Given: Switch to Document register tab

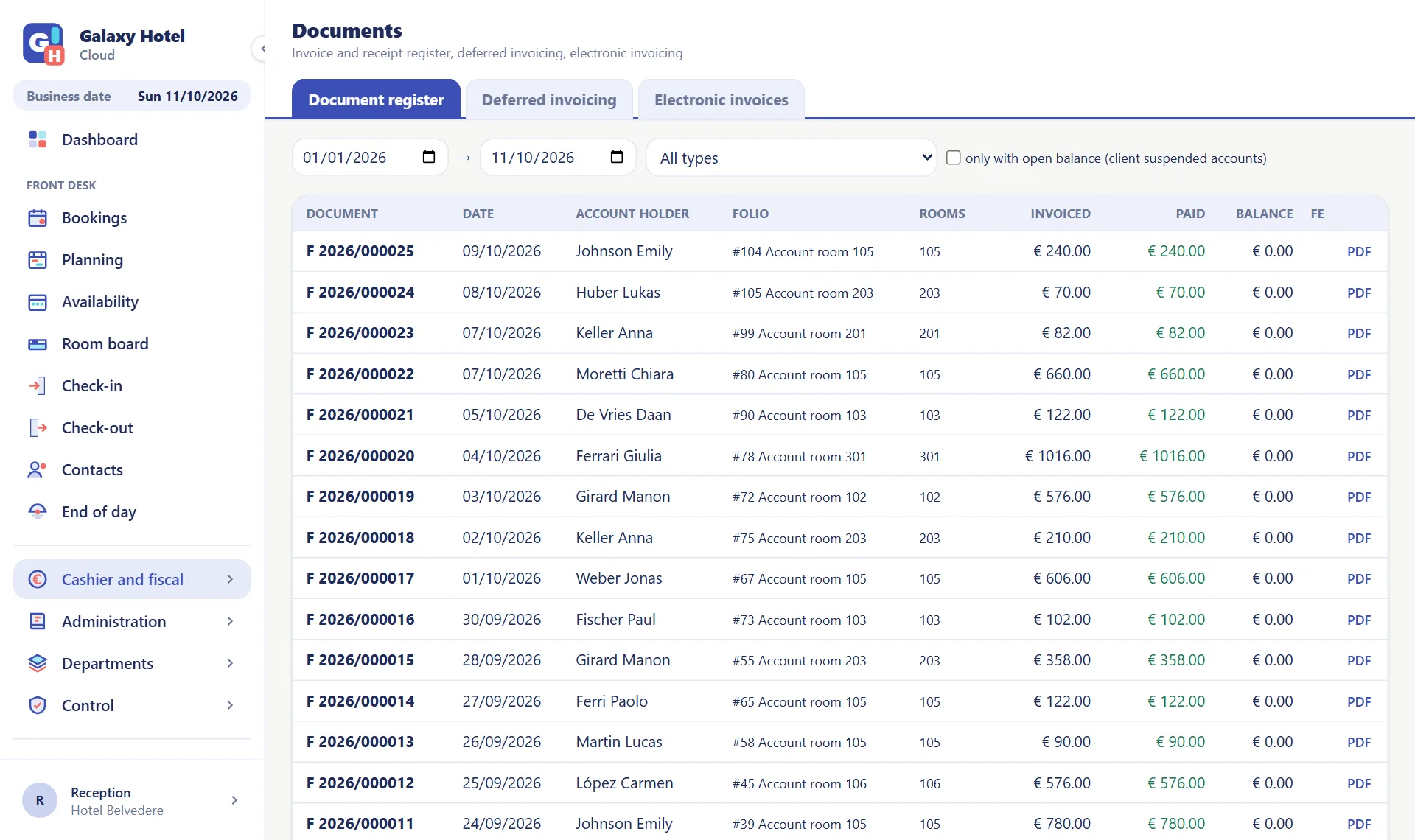Looking at the screenshot, I should [376, 99].
